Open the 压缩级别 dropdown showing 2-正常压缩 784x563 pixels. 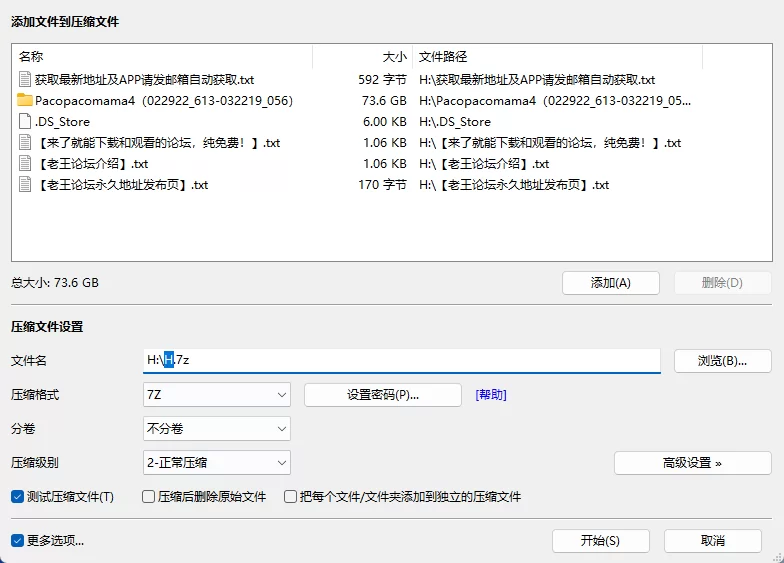tap(216, 462)
